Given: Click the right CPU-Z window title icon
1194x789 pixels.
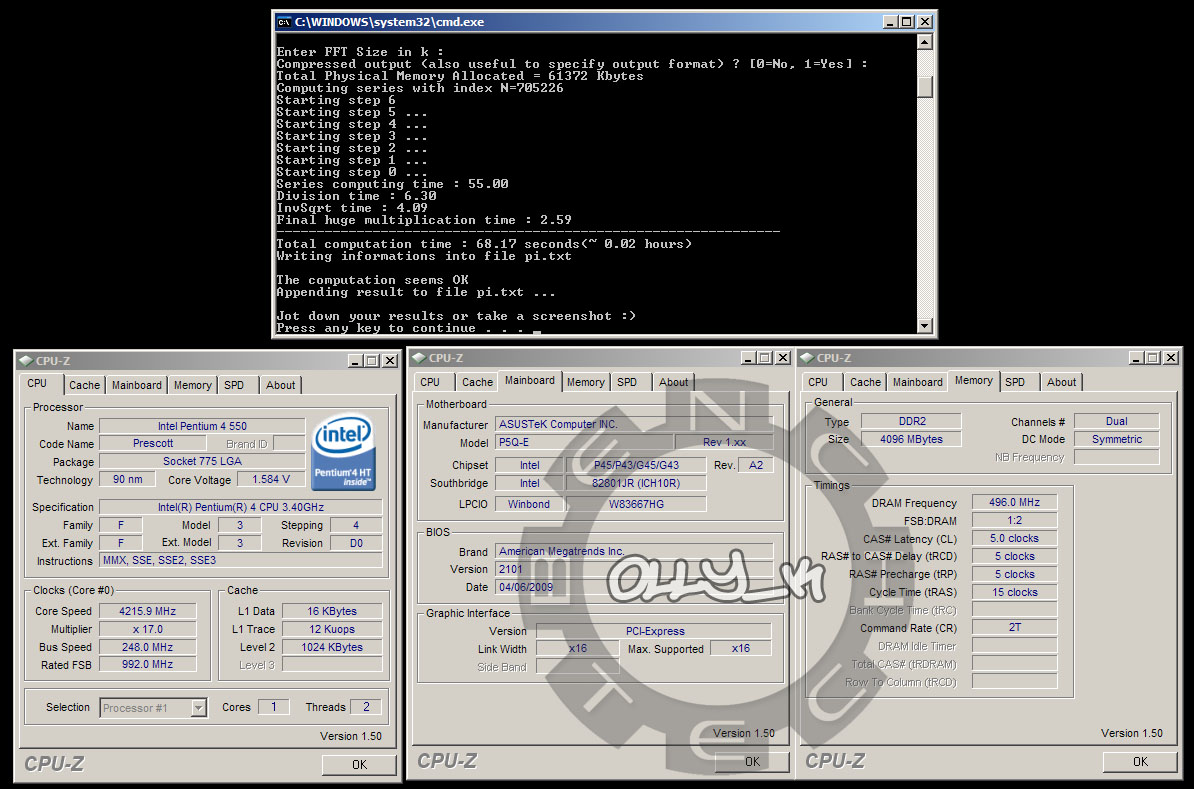Looking at the screenshot, I should [807, 358].
